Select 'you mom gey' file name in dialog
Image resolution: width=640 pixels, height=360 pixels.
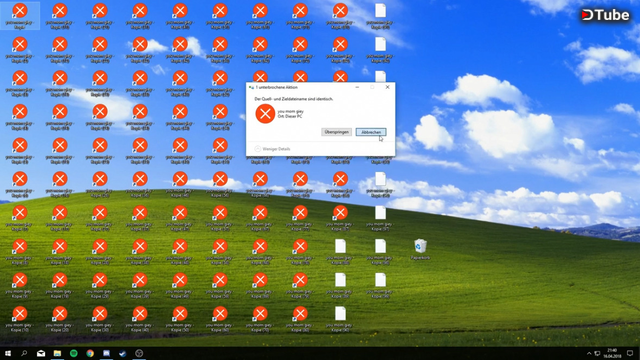tap(291, 111)
